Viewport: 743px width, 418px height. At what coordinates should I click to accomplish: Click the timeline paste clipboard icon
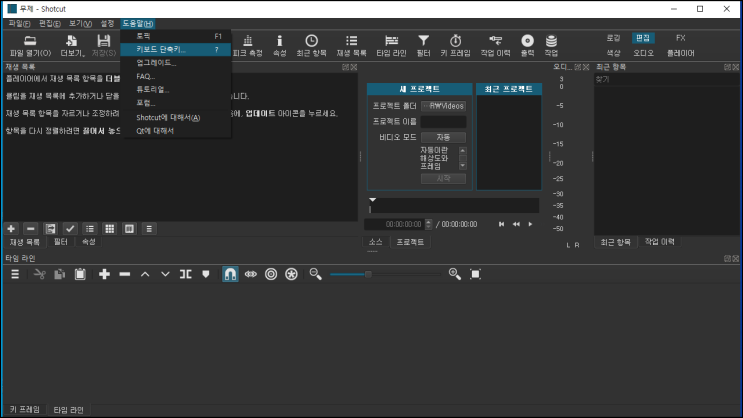click(x=80, y=274)
